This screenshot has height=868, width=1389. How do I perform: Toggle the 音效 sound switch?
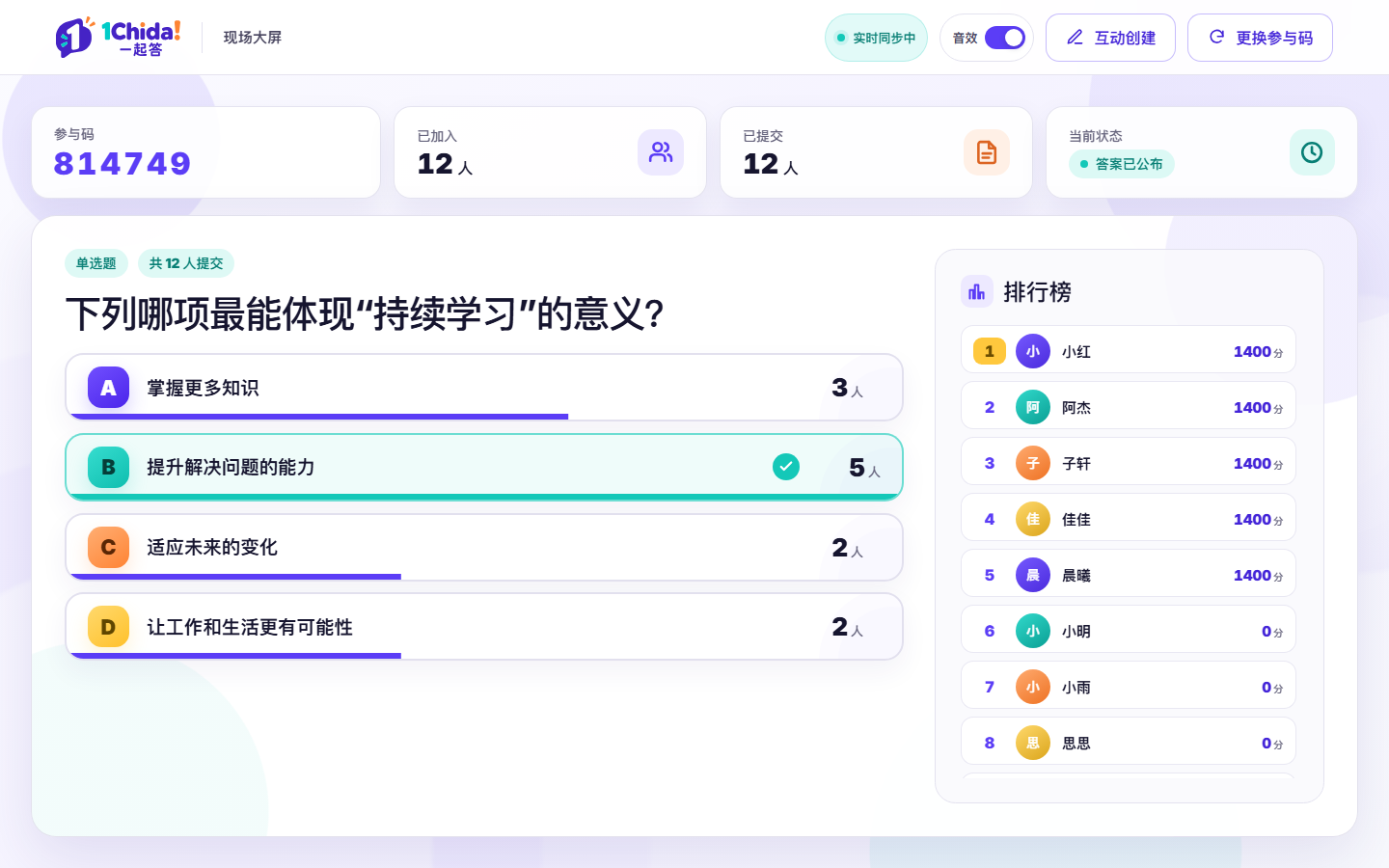pyautogui.click(x=1005, y=38)
